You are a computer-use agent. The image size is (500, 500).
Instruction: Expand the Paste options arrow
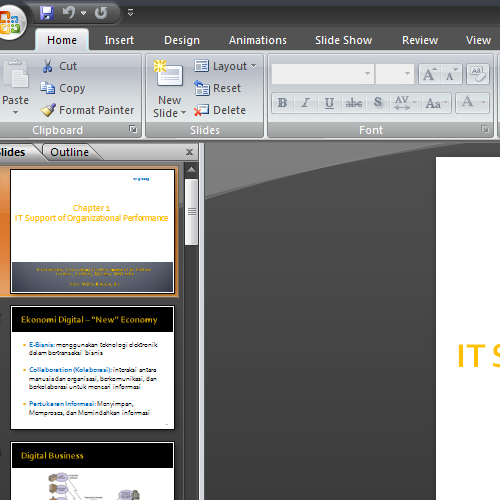click(15, 113)
